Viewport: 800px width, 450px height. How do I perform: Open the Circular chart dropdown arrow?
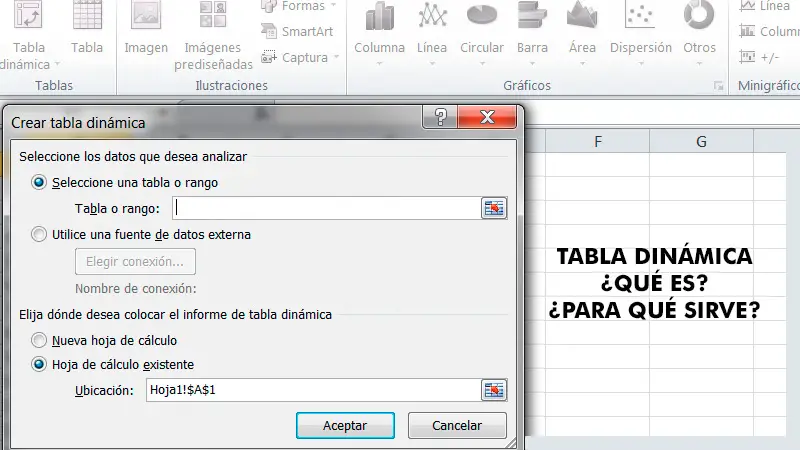482,64
